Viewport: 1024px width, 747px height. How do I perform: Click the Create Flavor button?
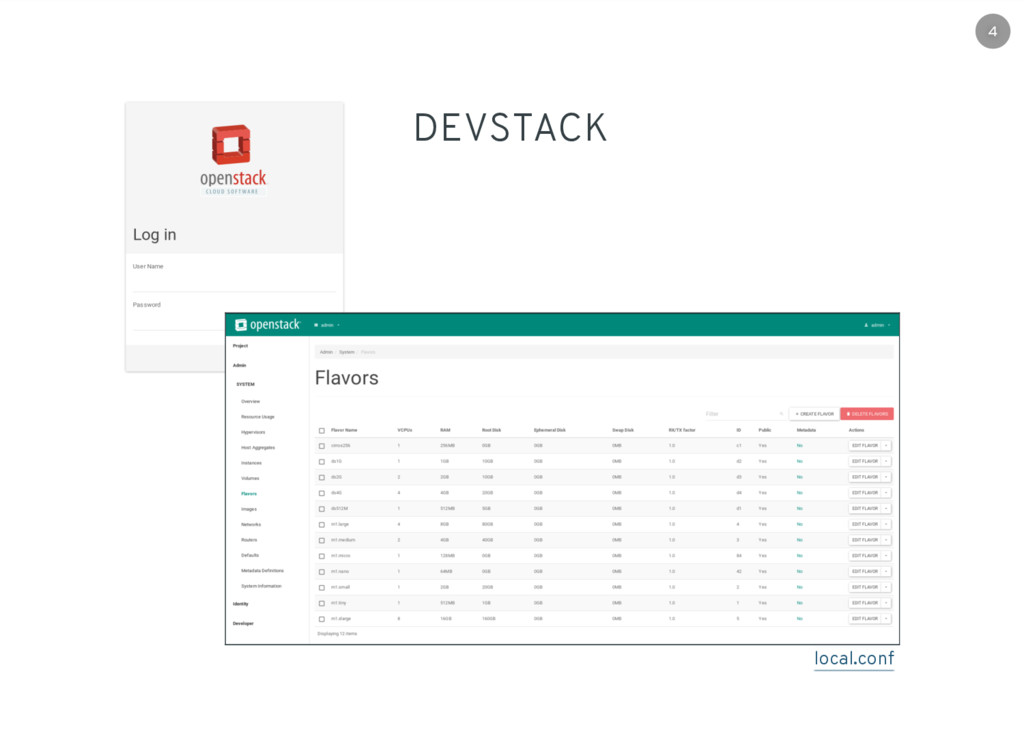814,414
